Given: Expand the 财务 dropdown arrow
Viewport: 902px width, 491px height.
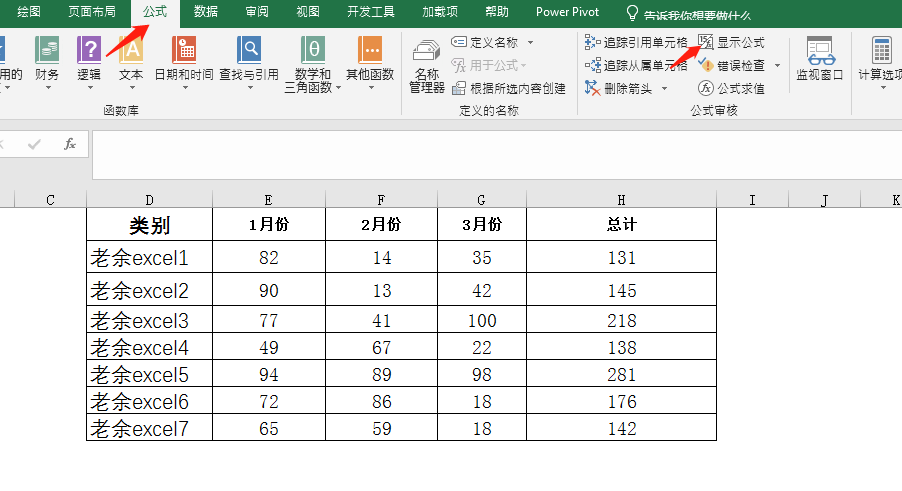Looking at the screenshot, I should [48, 87].
